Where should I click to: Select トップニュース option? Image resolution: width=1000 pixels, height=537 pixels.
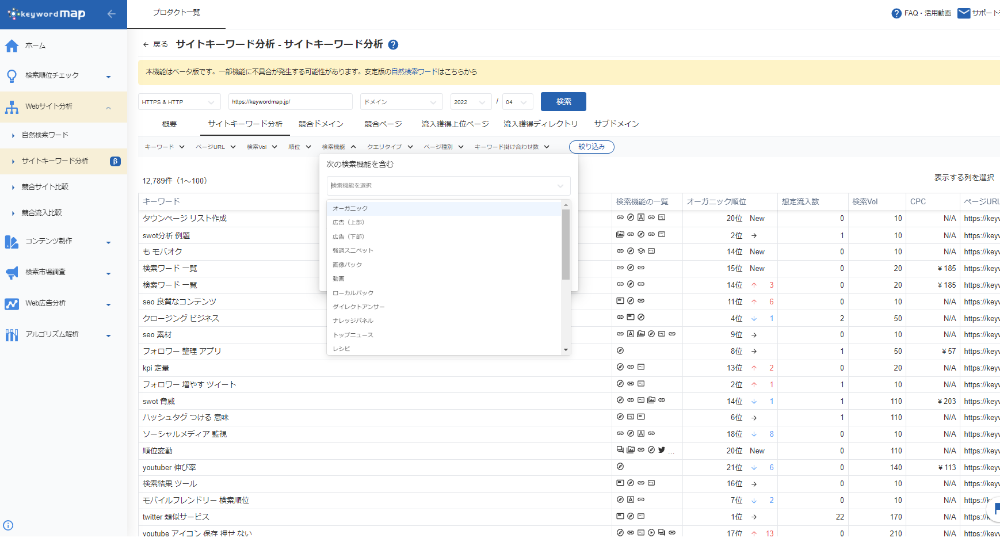[445, 335]
